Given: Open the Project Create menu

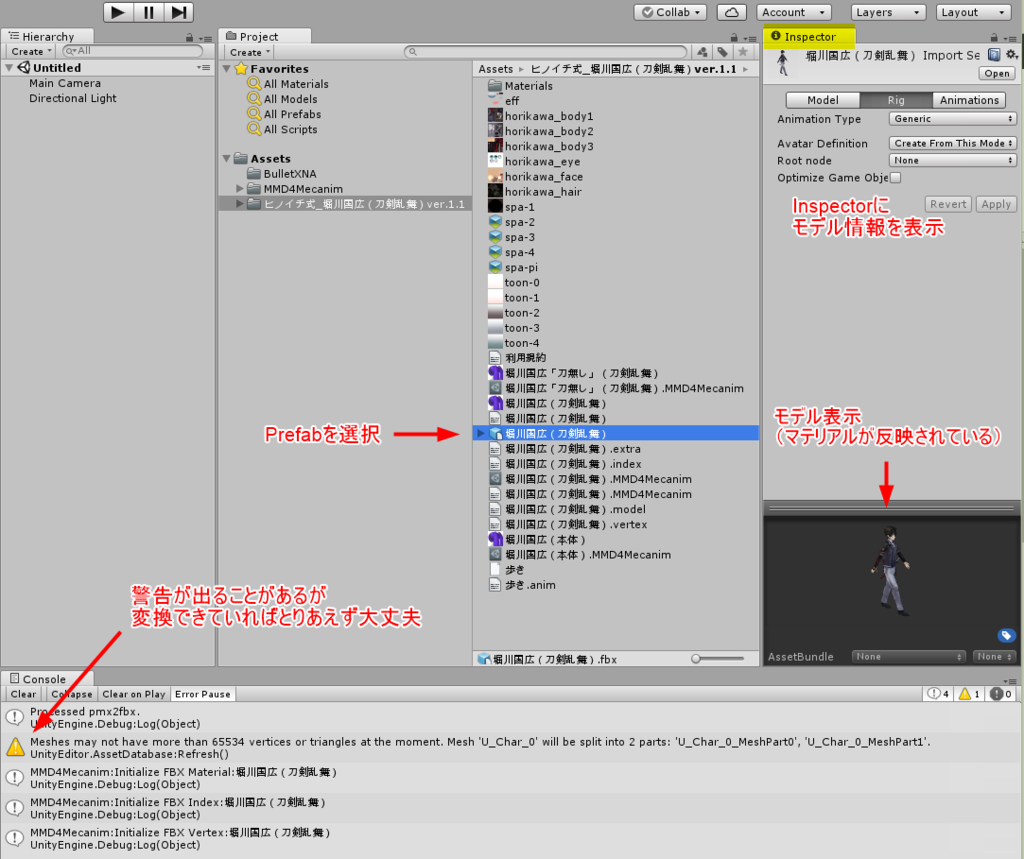Looking at the screenshot, I should 249,52.
